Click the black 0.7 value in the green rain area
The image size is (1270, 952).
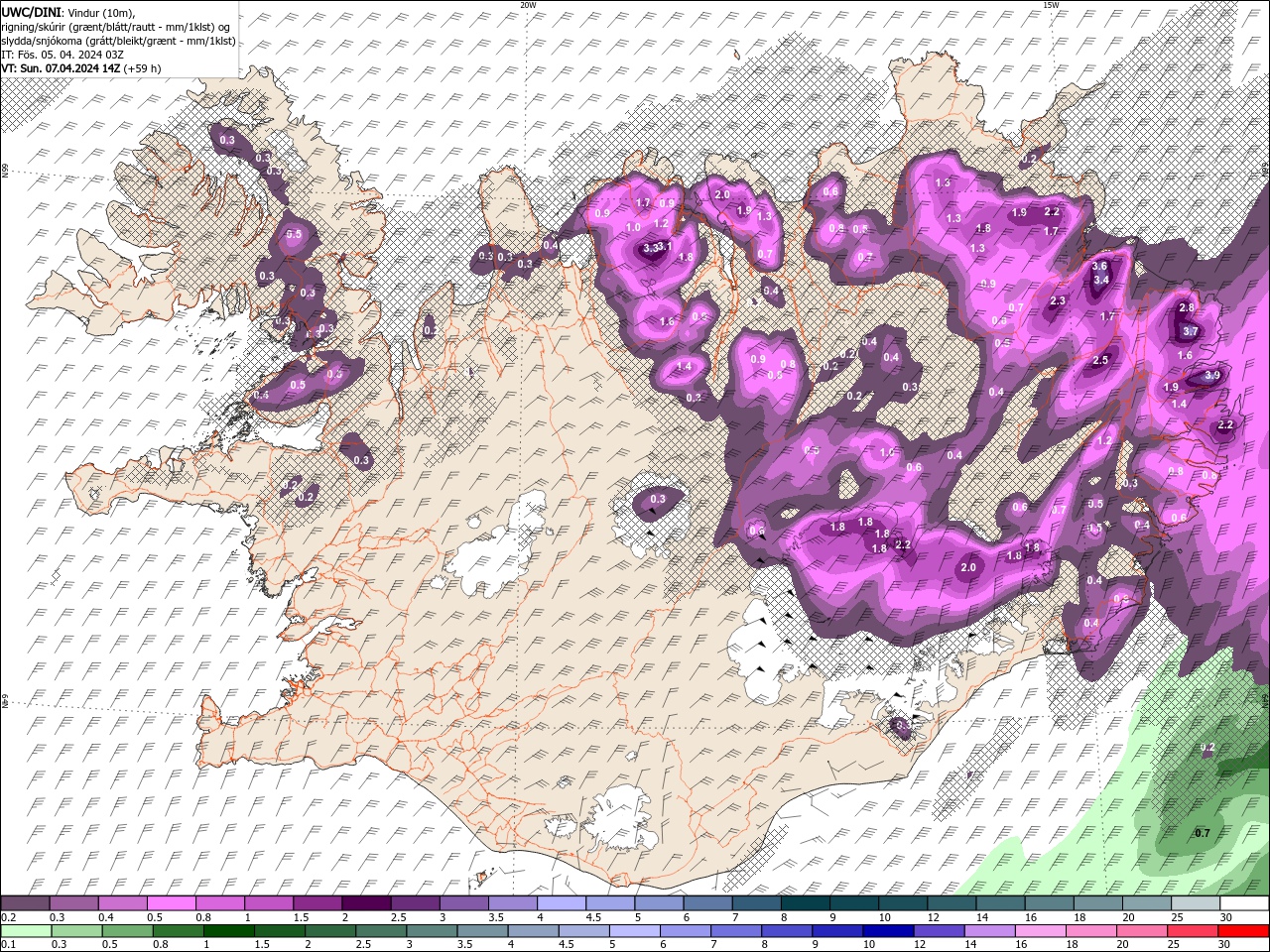coord(1202,833)
